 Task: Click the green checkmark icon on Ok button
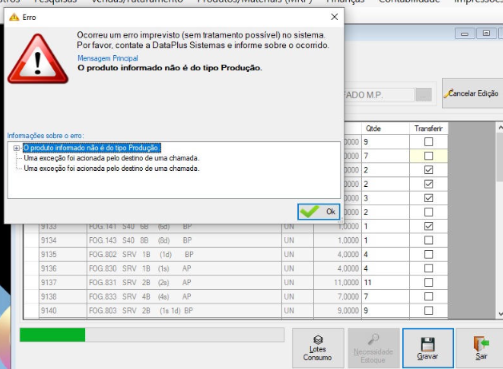pyautogui.click(x=309, y=211)
